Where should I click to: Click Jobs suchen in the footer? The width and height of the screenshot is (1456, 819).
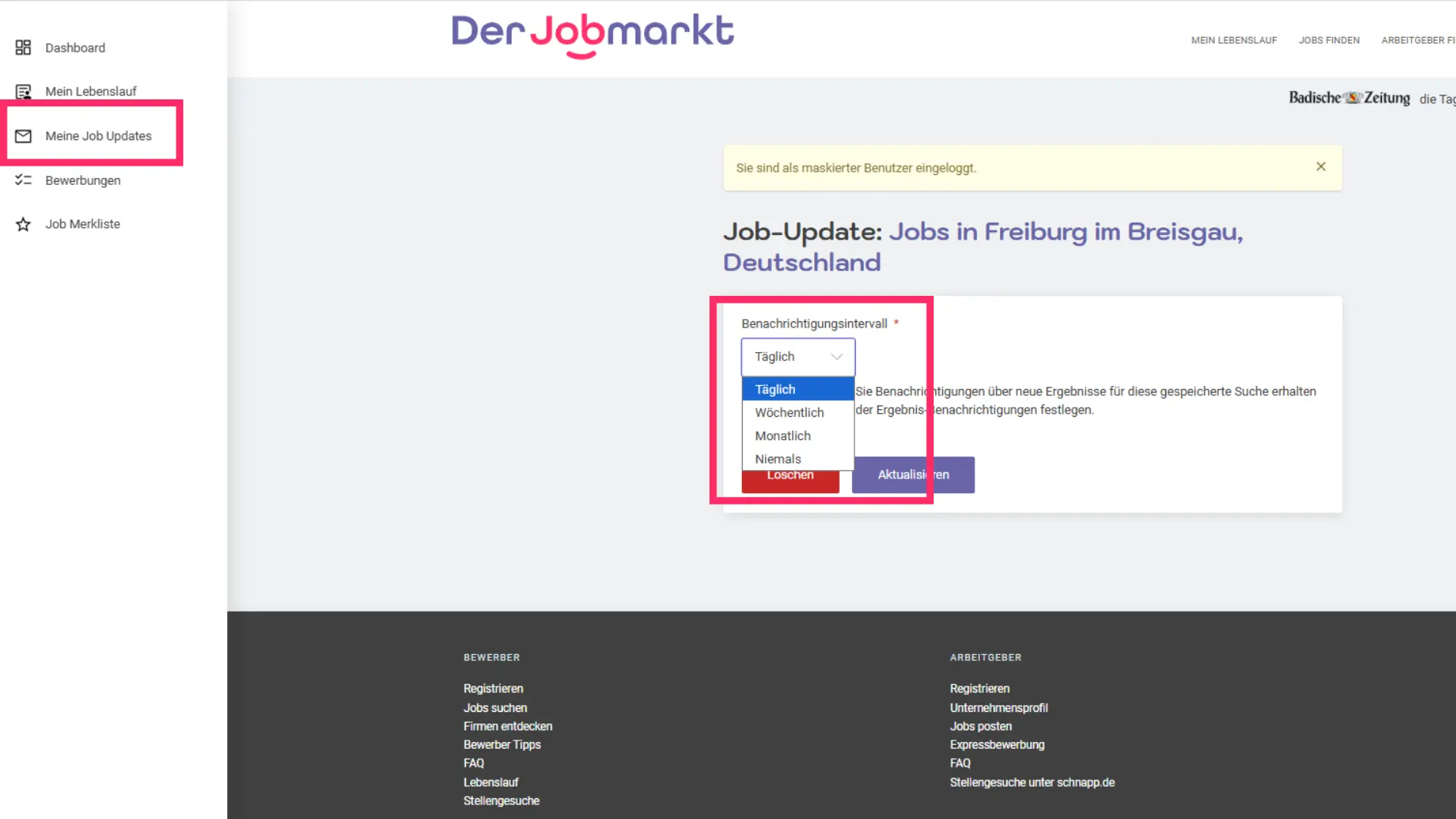495,707
